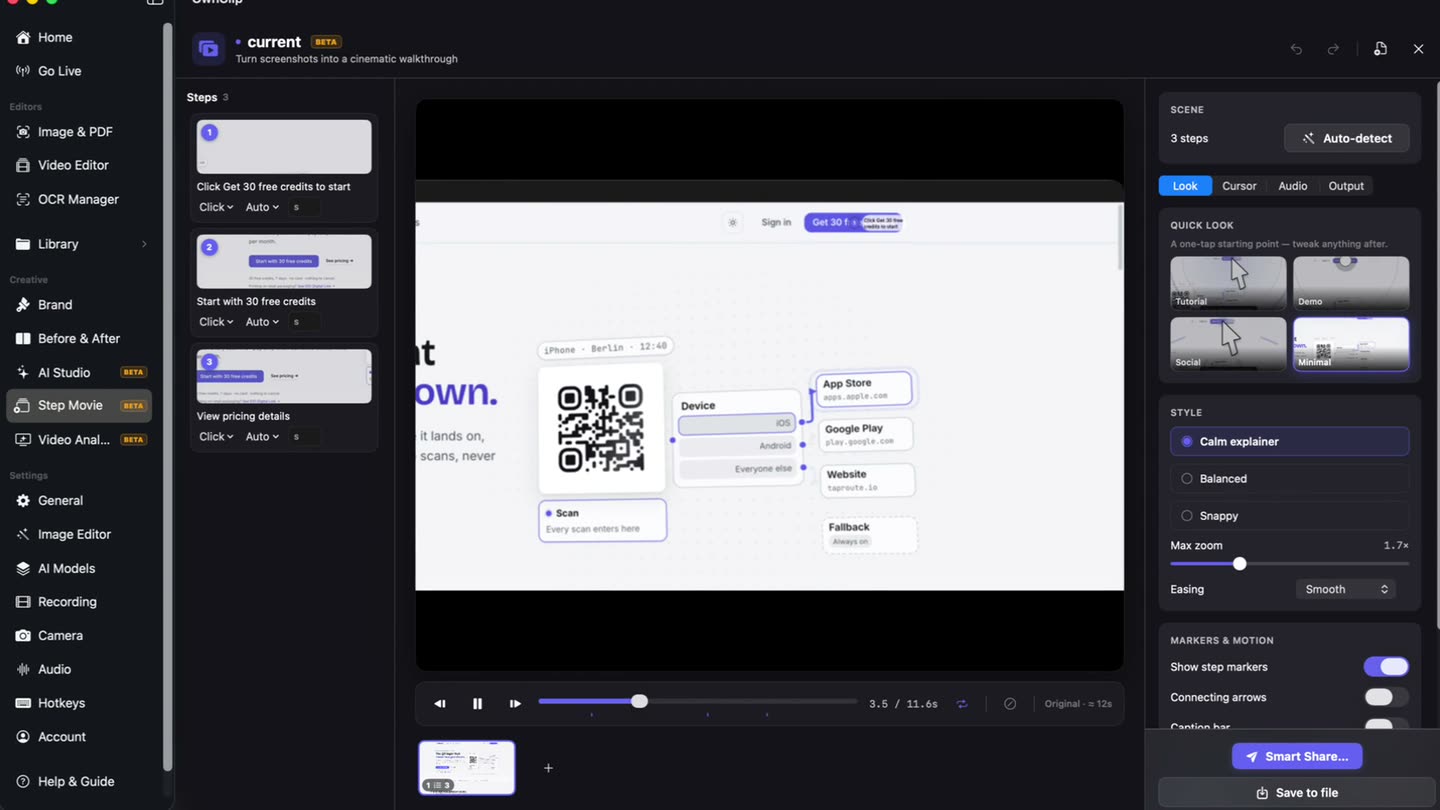This screenshot has height=810, width=1440.
Task: Open step 1 Auto duration dropdown
Action: pyautogui.click(x=262, y=207)
